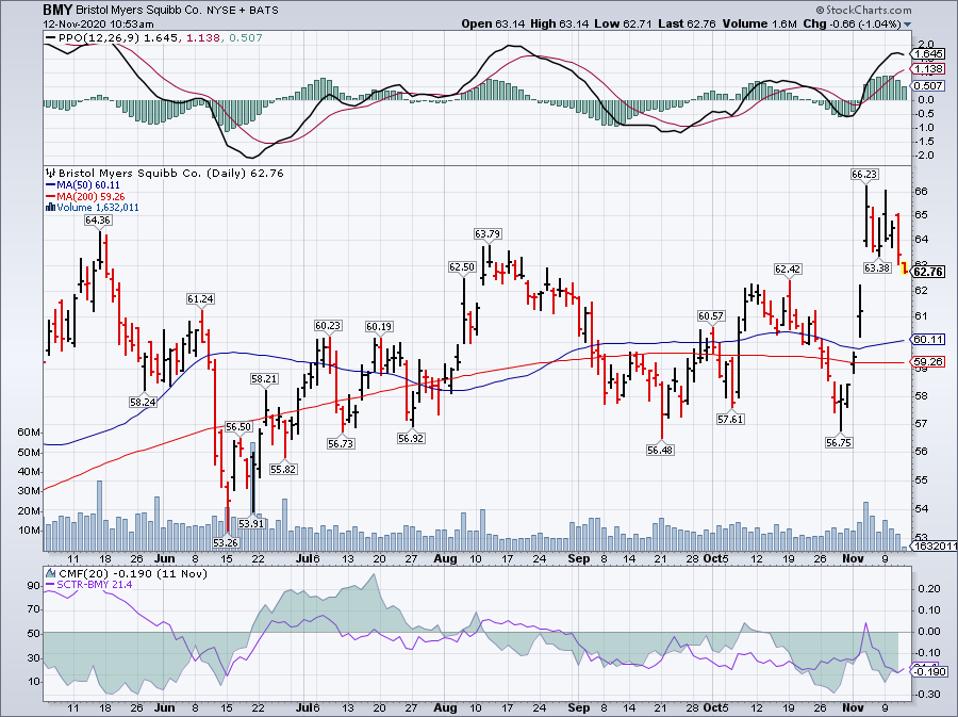Click the blue arrow beside Chg value
The image size is (958, 717).
point(907,24)
